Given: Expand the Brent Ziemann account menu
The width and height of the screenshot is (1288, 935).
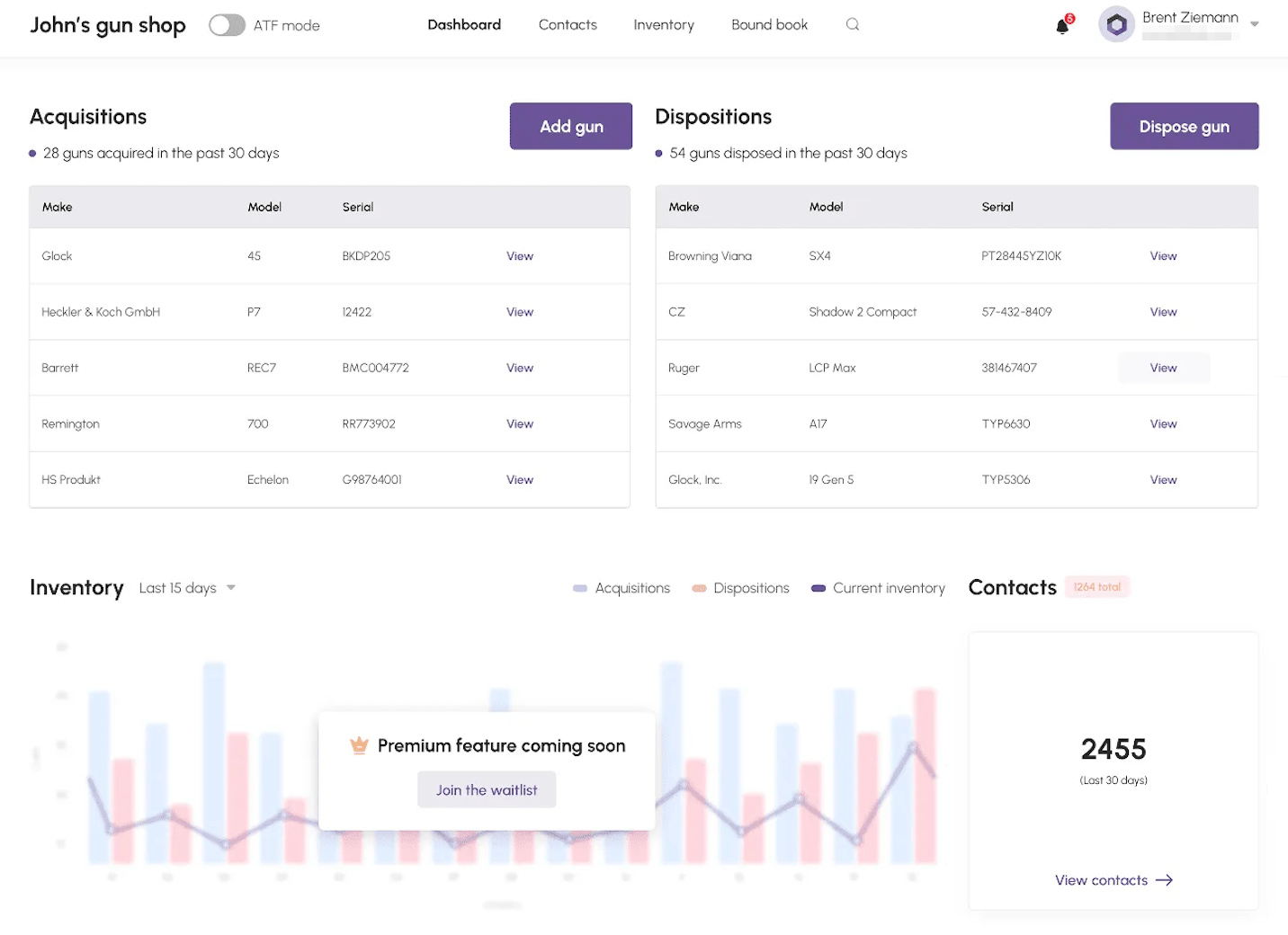Looking at the screenshot, I should (1254, 24).
